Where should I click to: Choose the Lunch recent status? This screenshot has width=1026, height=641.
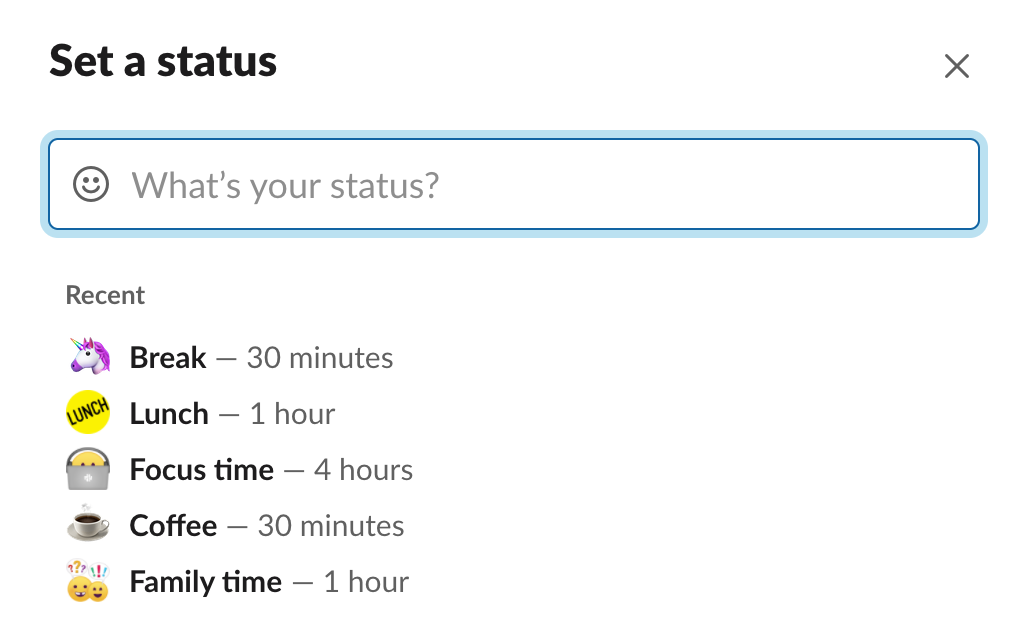(169, 413)
